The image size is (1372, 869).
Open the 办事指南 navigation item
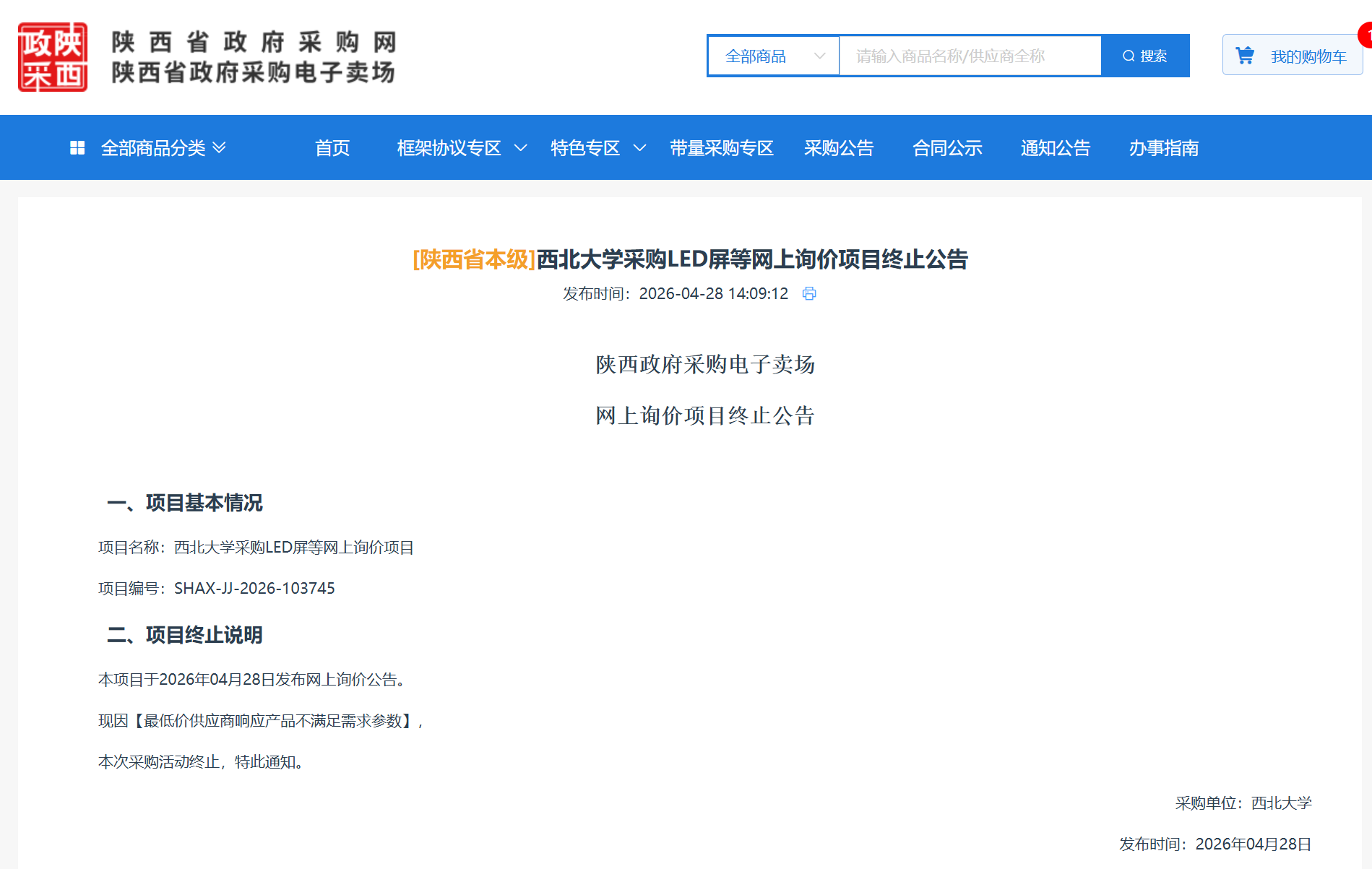point(1163,148)
